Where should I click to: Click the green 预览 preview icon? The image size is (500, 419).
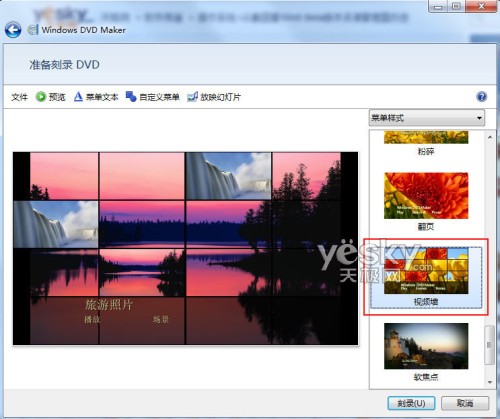click(x=41, y=97)
